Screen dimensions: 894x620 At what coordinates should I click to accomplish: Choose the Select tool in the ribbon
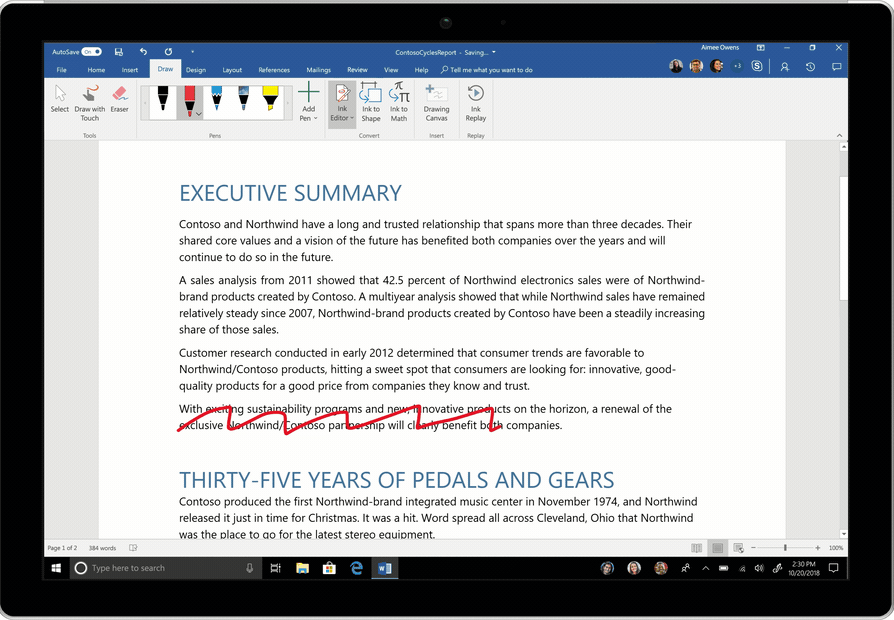click(60, 99)
